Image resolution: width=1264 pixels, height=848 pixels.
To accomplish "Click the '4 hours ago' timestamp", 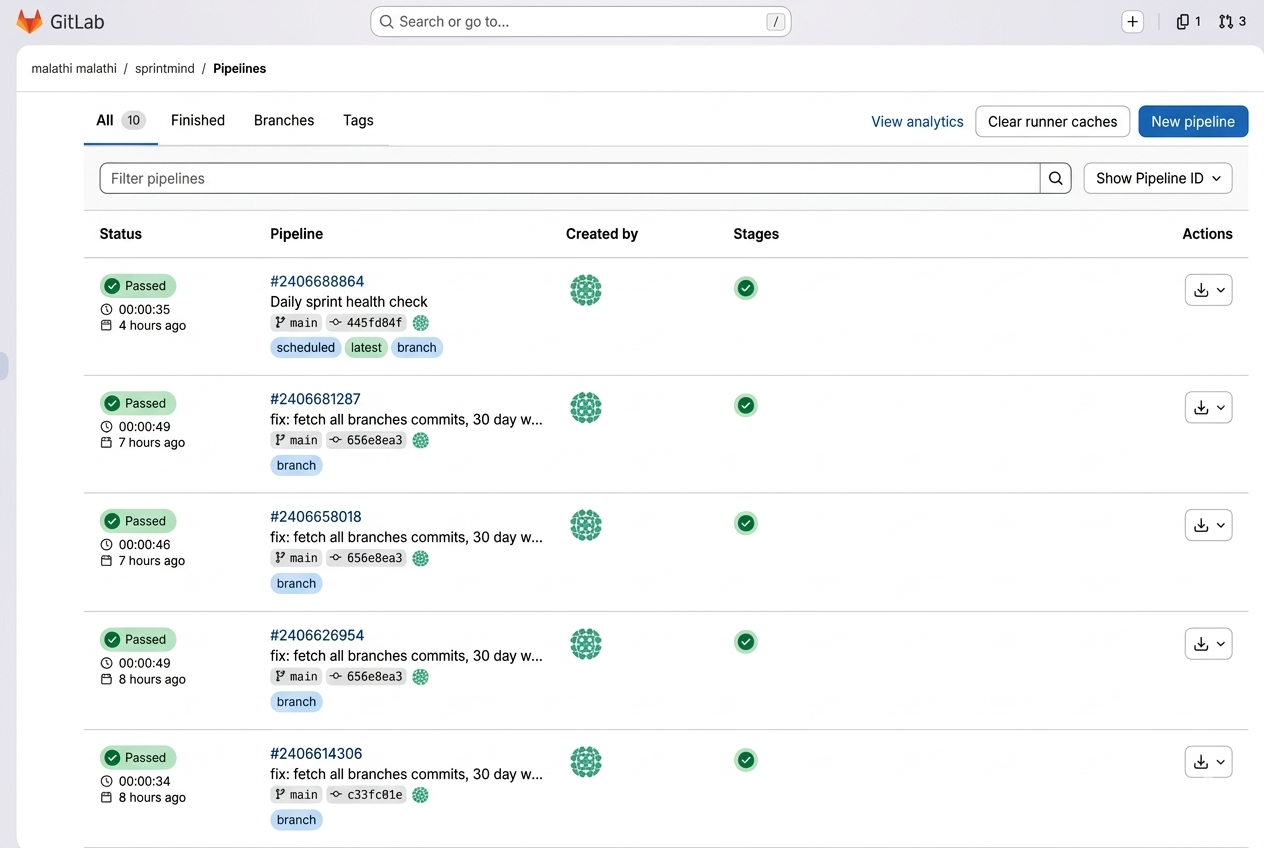I will (x=152, y=326).
